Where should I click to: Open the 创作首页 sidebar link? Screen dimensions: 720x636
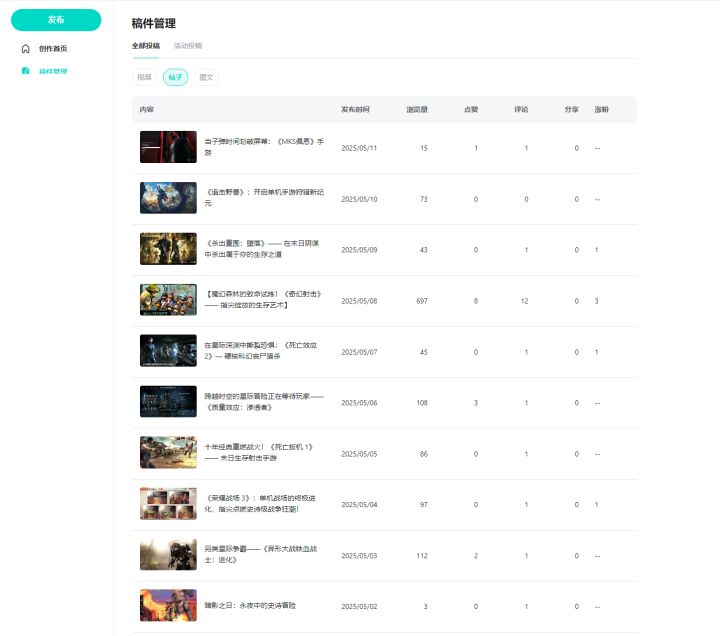point(53,49)
